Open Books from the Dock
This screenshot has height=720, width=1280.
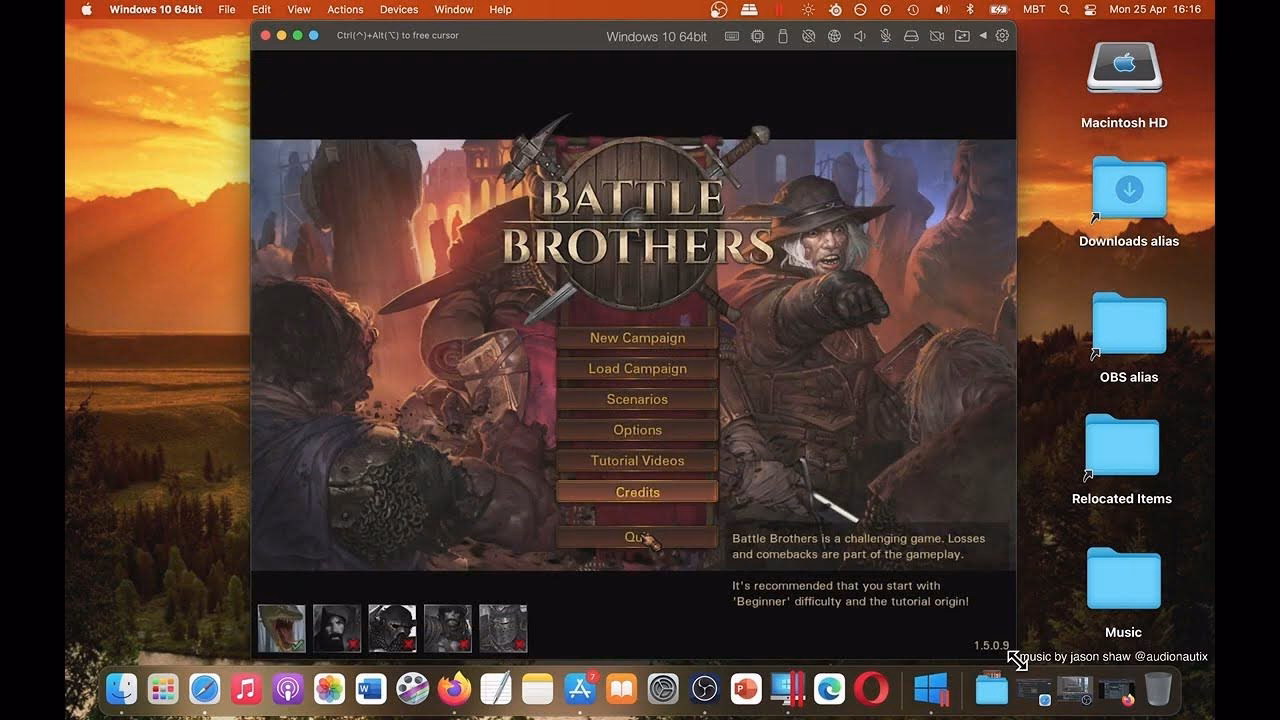coord(621,688)
